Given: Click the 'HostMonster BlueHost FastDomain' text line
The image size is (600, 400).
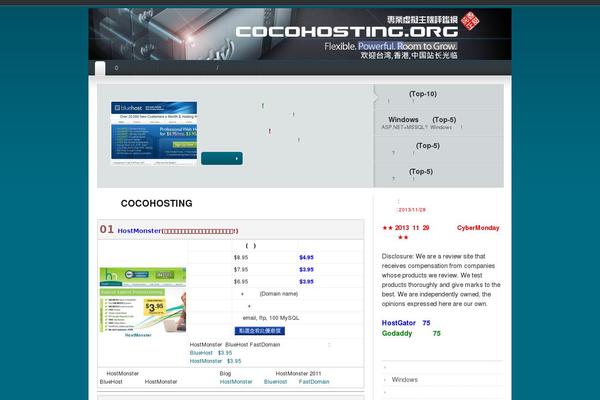Looking at the screenshot, I should [235, 344].
